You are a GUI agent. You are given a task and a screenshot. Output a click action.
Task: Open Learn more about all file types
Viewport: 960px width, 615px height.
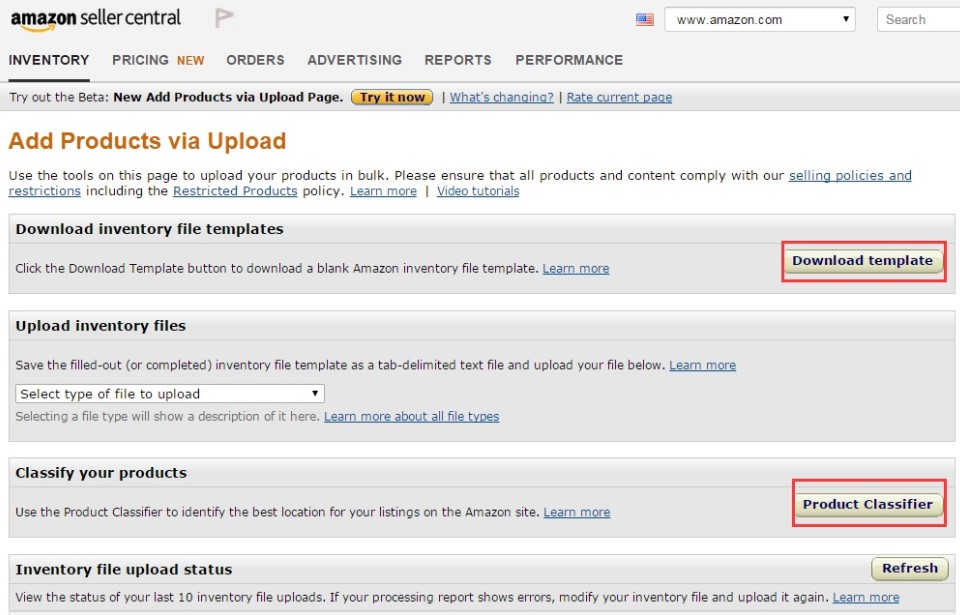pos(411,416)
